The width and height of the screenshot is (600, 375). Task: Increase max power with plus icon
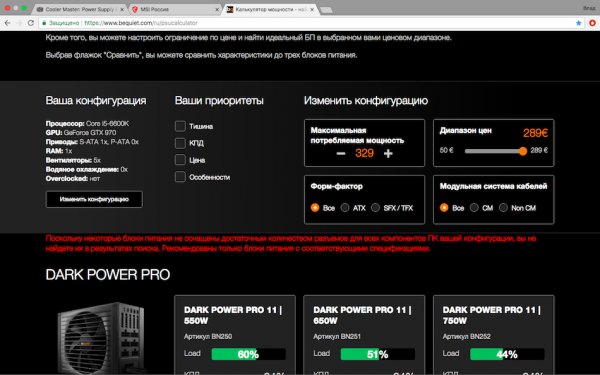(x=388, y=153)
